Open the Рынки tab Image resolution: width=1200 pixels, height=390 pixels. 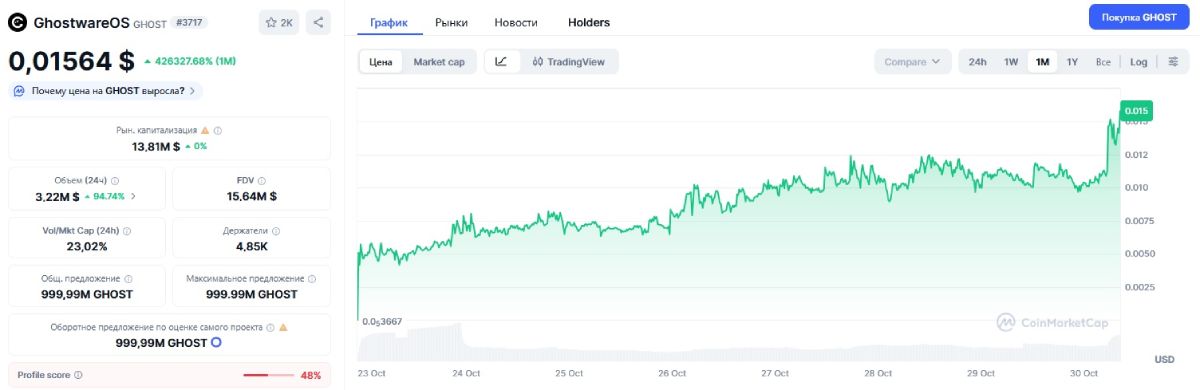coord(452,22)
